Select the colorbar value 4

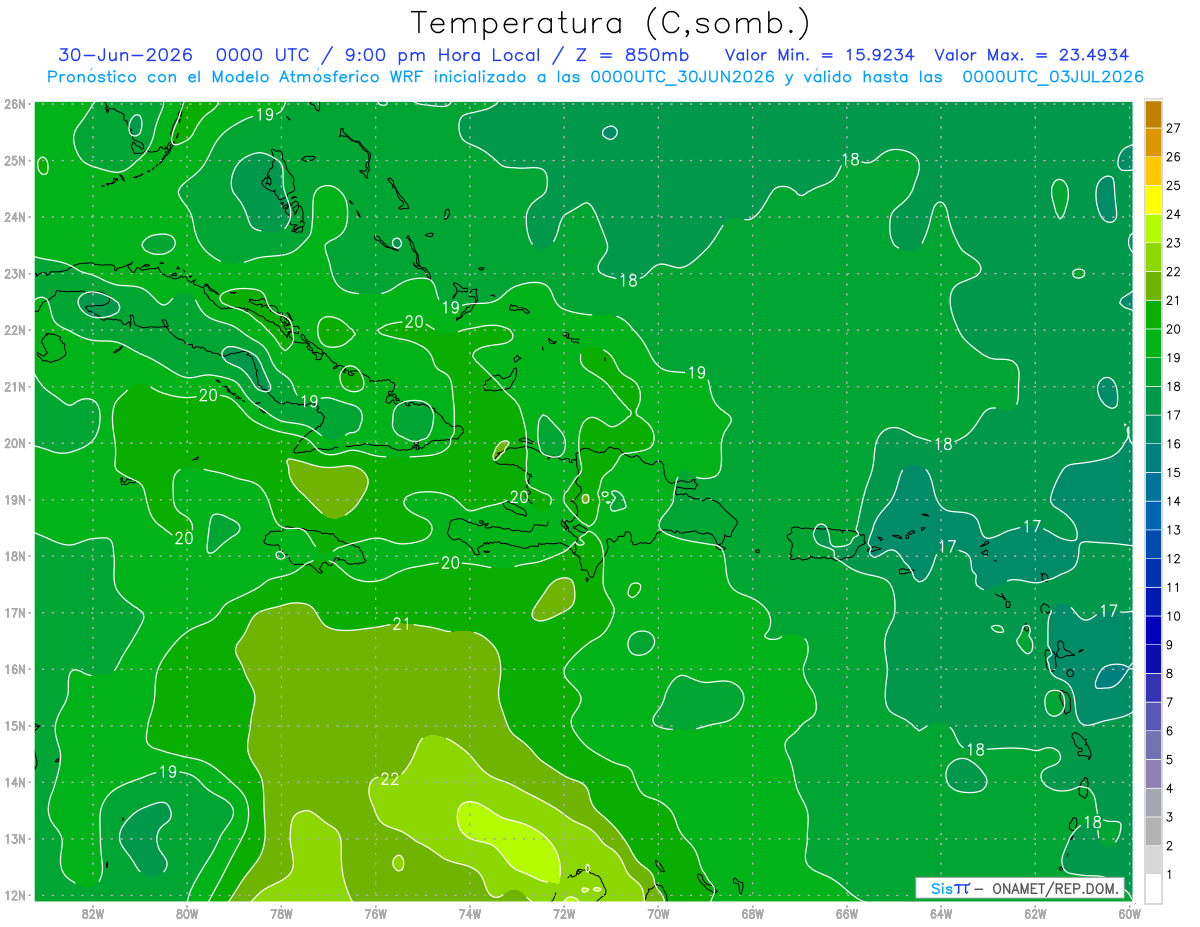1169,788
